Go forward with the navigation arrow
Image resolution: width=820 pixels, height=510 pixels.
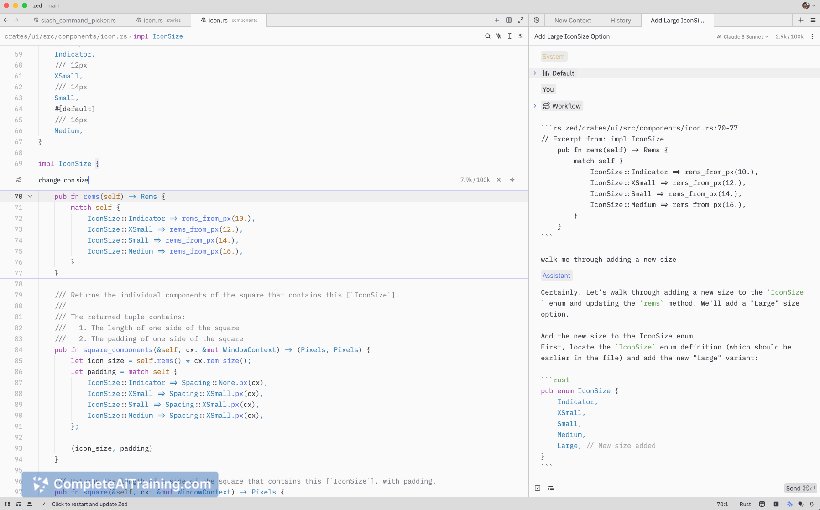point(17,20)
